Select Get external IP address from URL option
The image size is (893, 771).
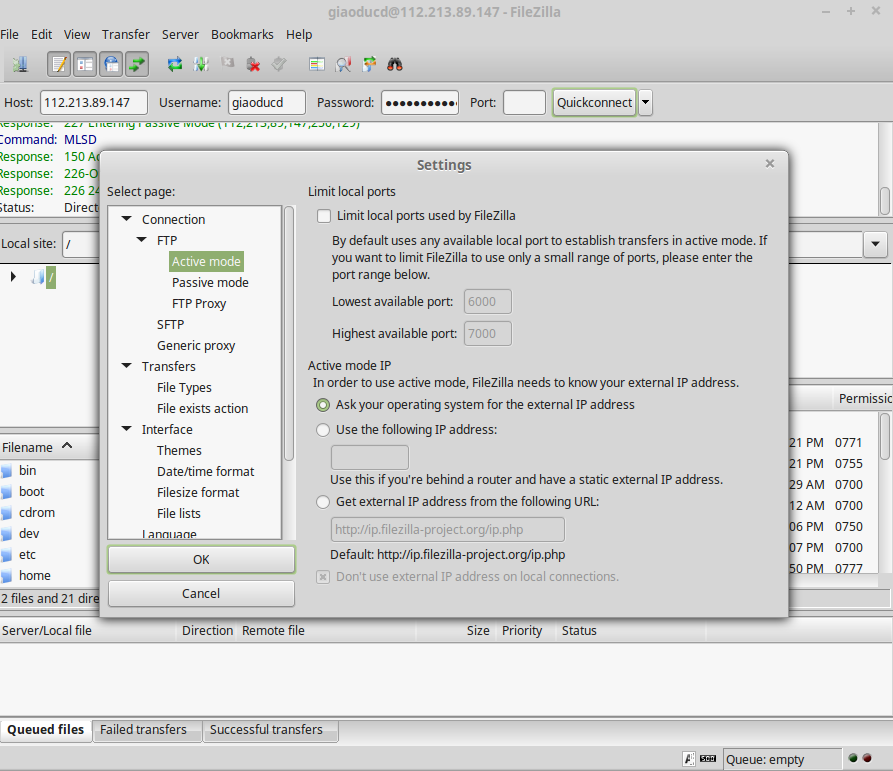pos(323,502)
